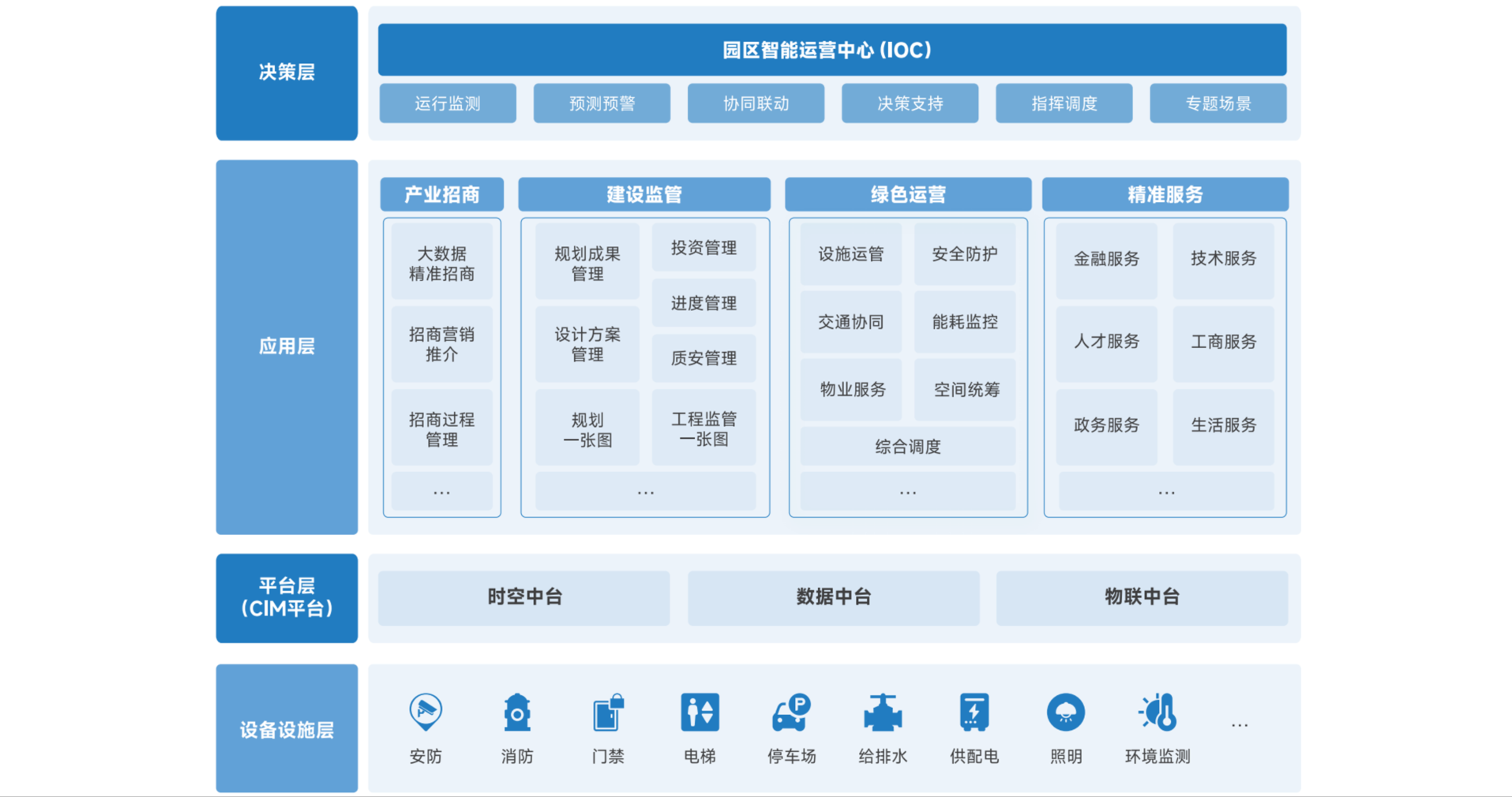Select the 数据中台 block
This screenshot has width=1512, height=797.
833,597
